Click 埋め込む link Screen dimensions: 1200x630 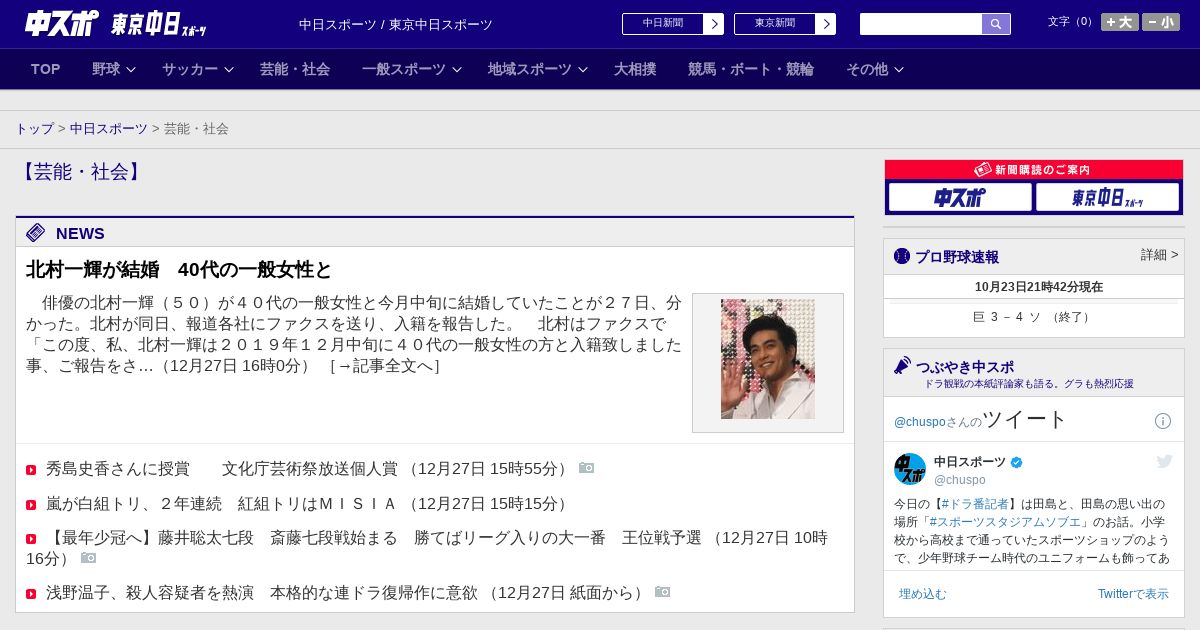pyautogui.click(x=922, y=594)
